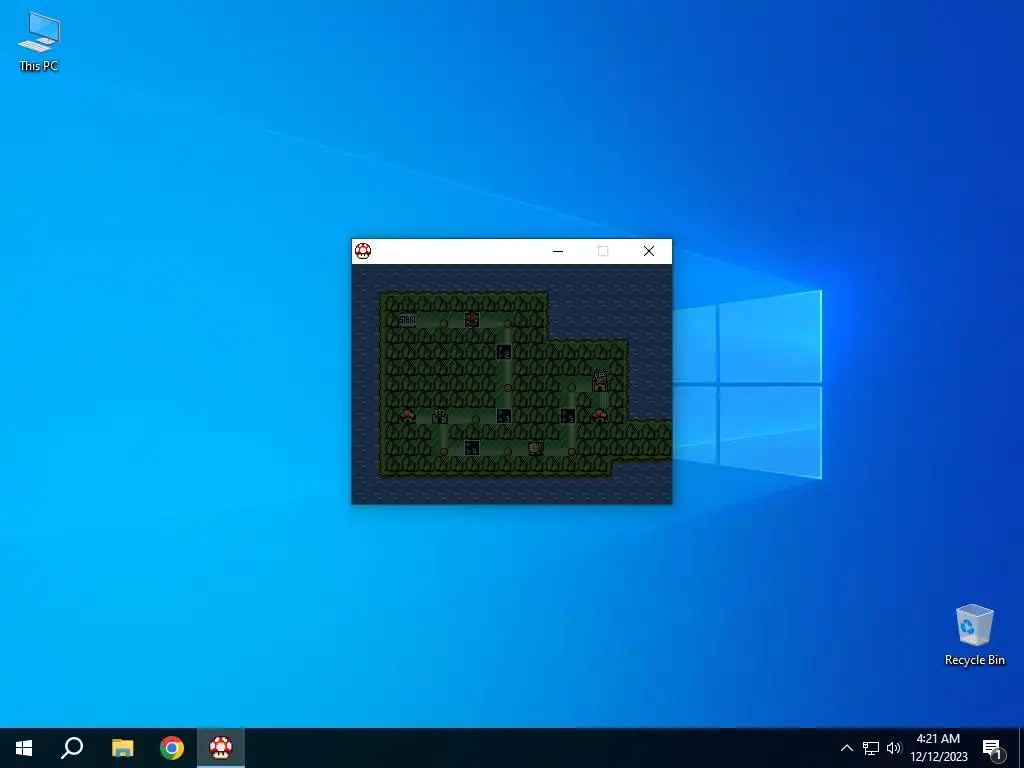The image size is (1024, 768).
Task: Select level 4 tile on the map
Action: (472, 448)
